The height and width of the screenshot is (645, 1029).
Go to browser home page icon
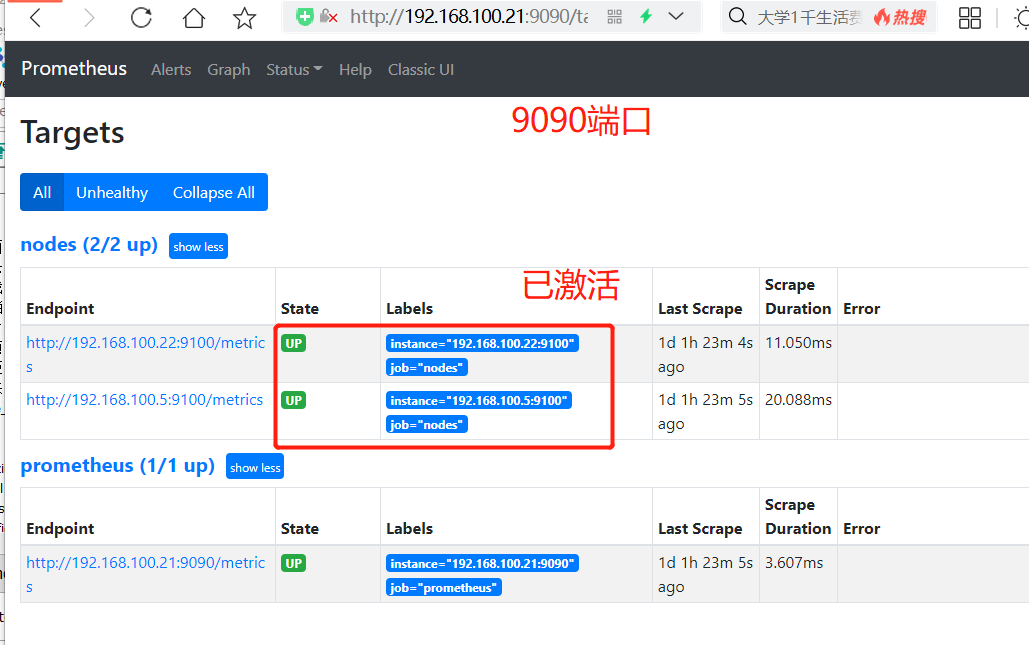pos(194,18)
